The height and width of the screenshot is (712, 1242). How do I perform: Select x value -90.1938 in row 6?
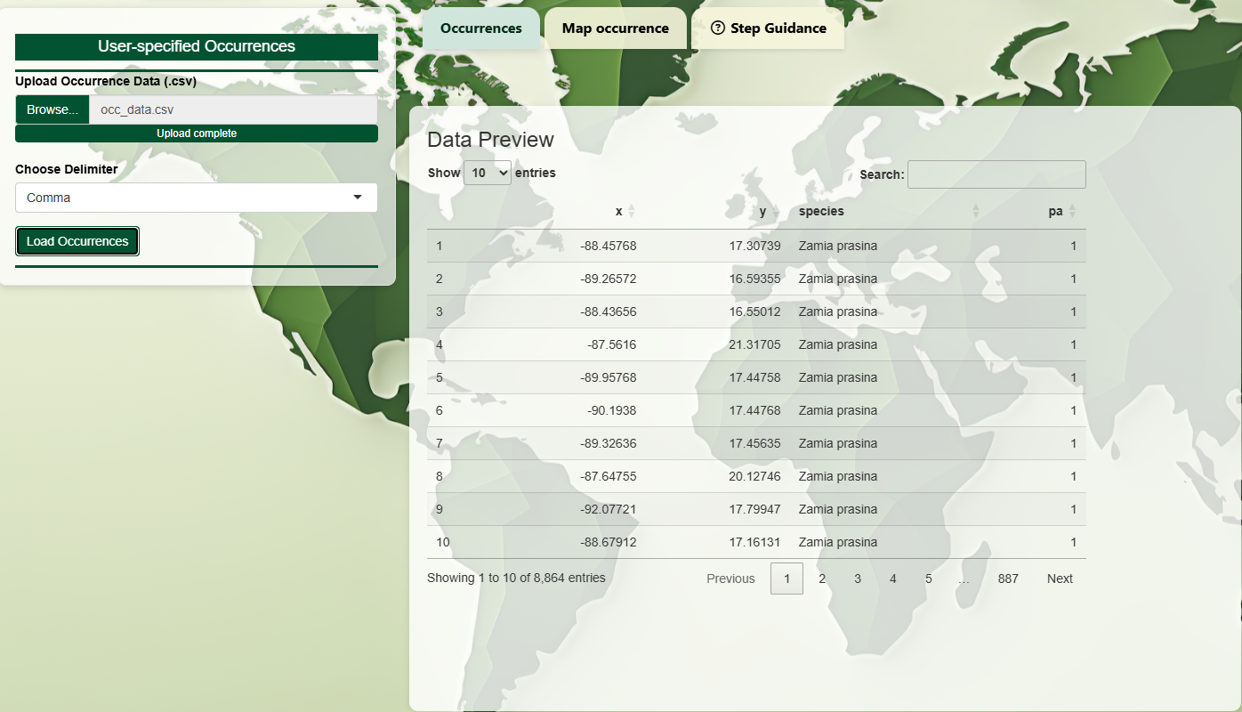(612, 411)
